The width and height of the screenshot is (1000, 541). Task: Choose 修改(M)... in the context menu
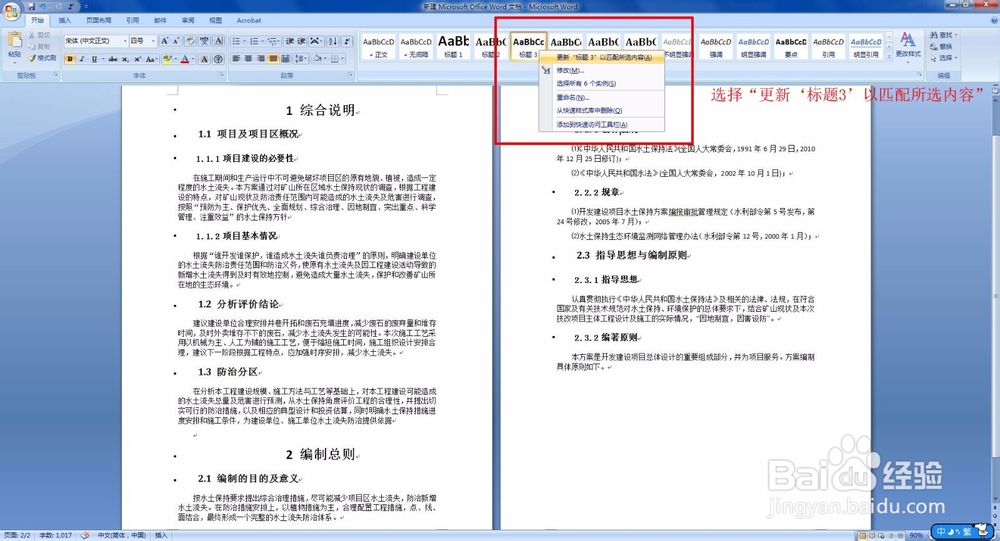tap(602, 70)
